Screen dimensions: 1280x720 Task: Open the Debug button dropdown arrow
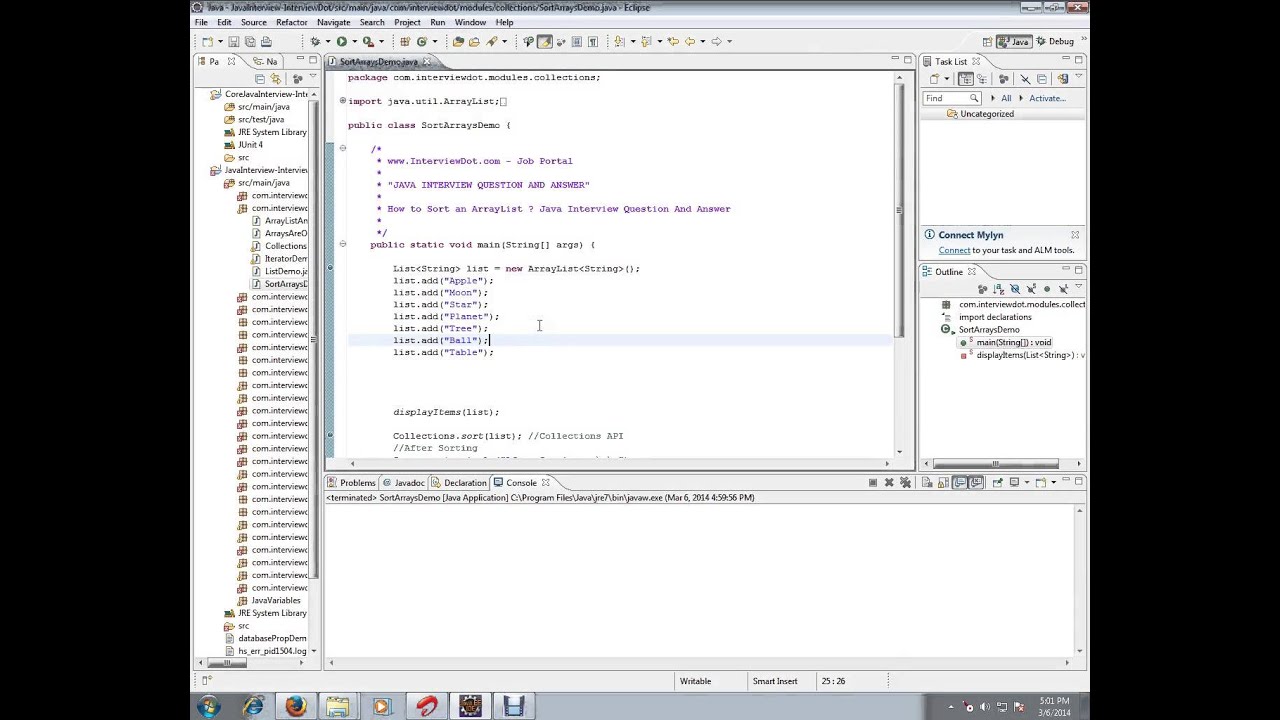pos(327,42)
